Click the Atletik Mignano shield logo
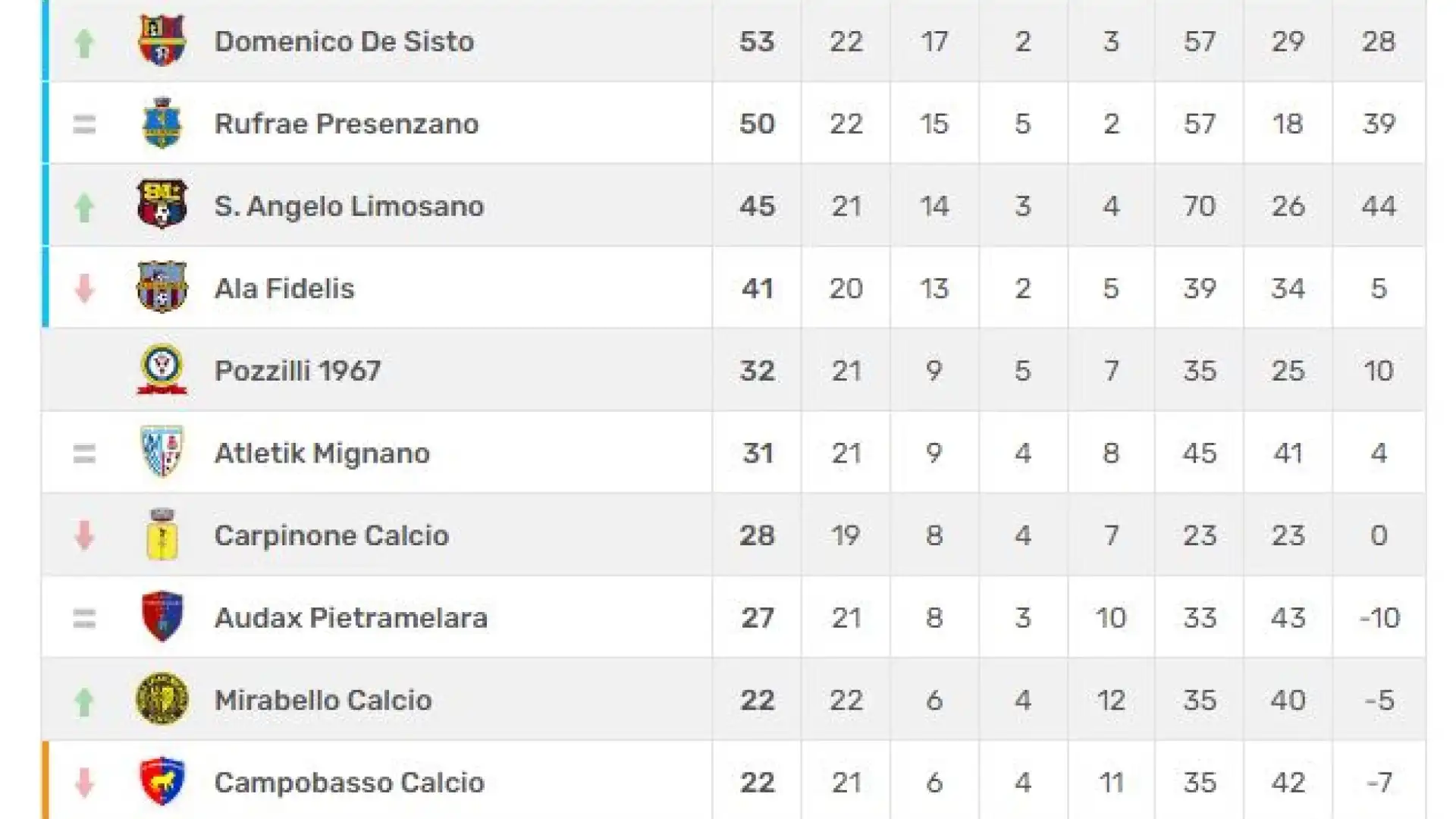Viewport: 1456px width, 819px height. pyautogui.click(x=162, y=452)
